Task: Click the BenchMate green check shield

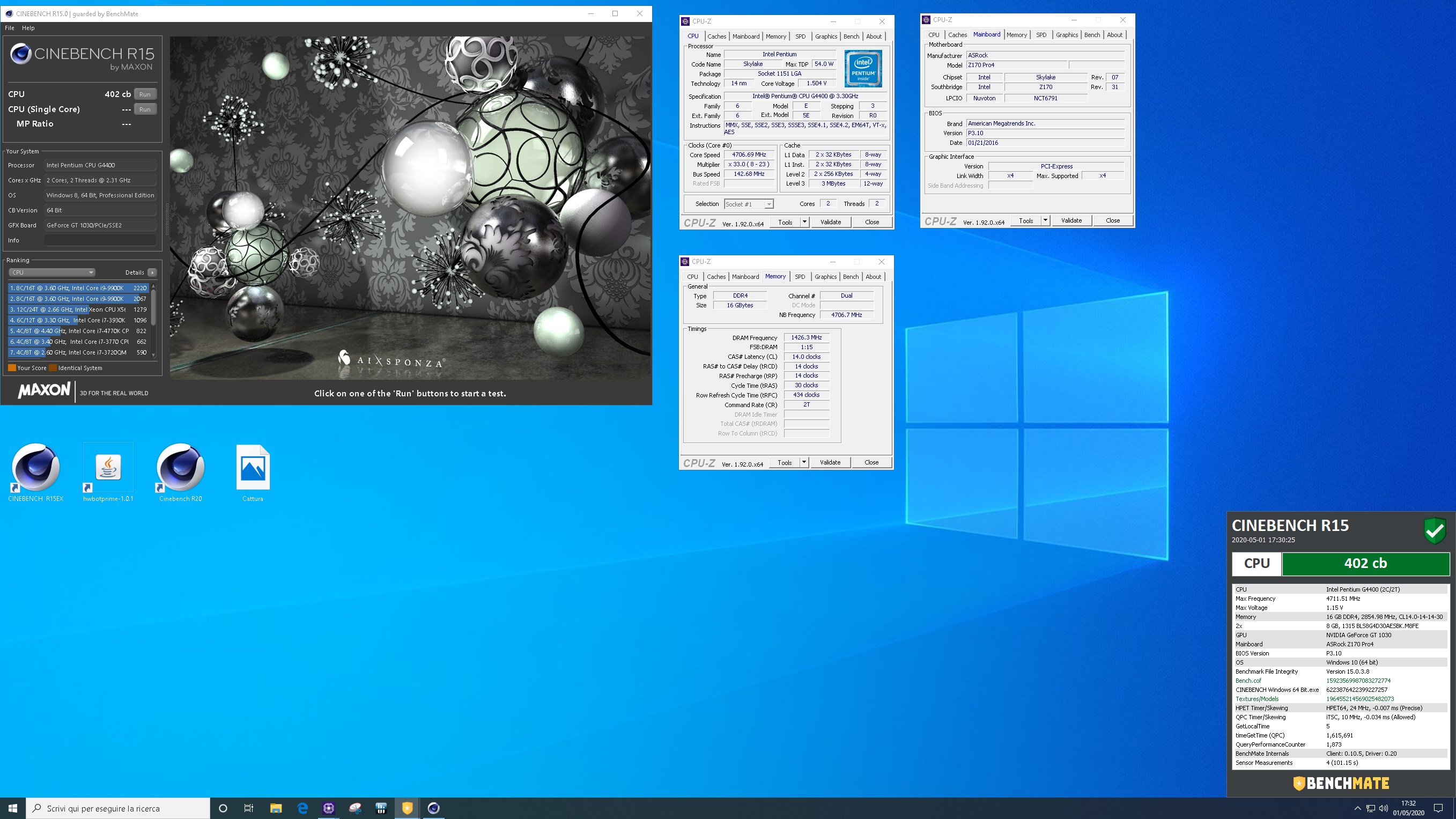Action: [x=1435, y=532]
